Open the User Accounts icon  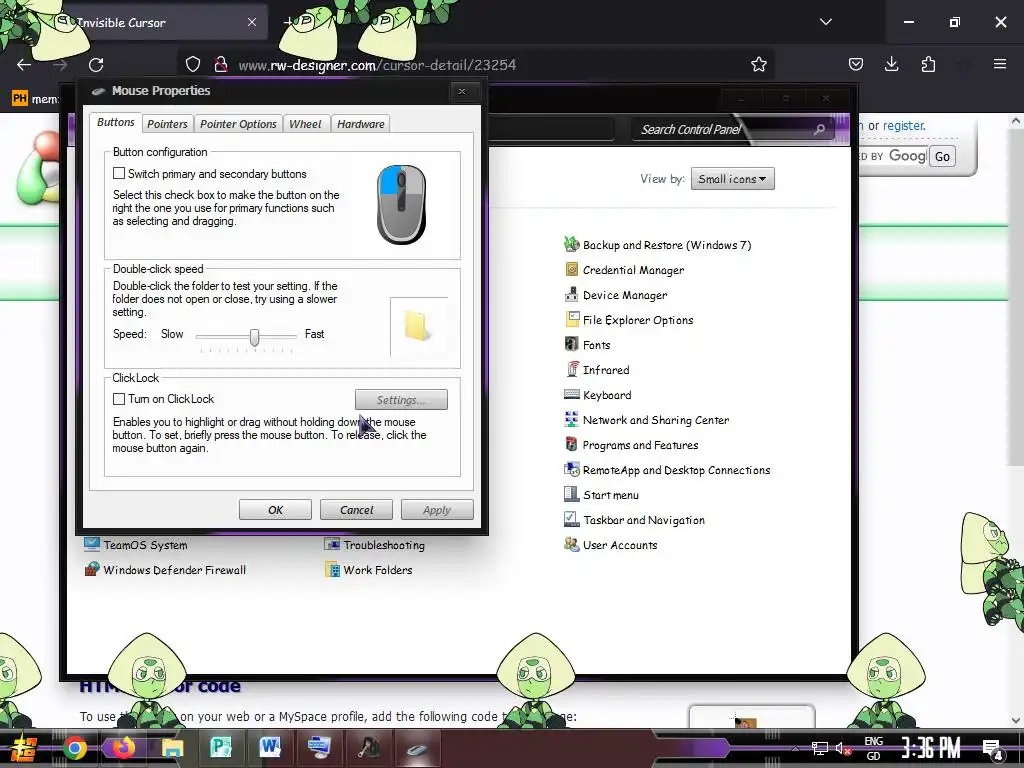pyautogui.click(x=571, y=544)
